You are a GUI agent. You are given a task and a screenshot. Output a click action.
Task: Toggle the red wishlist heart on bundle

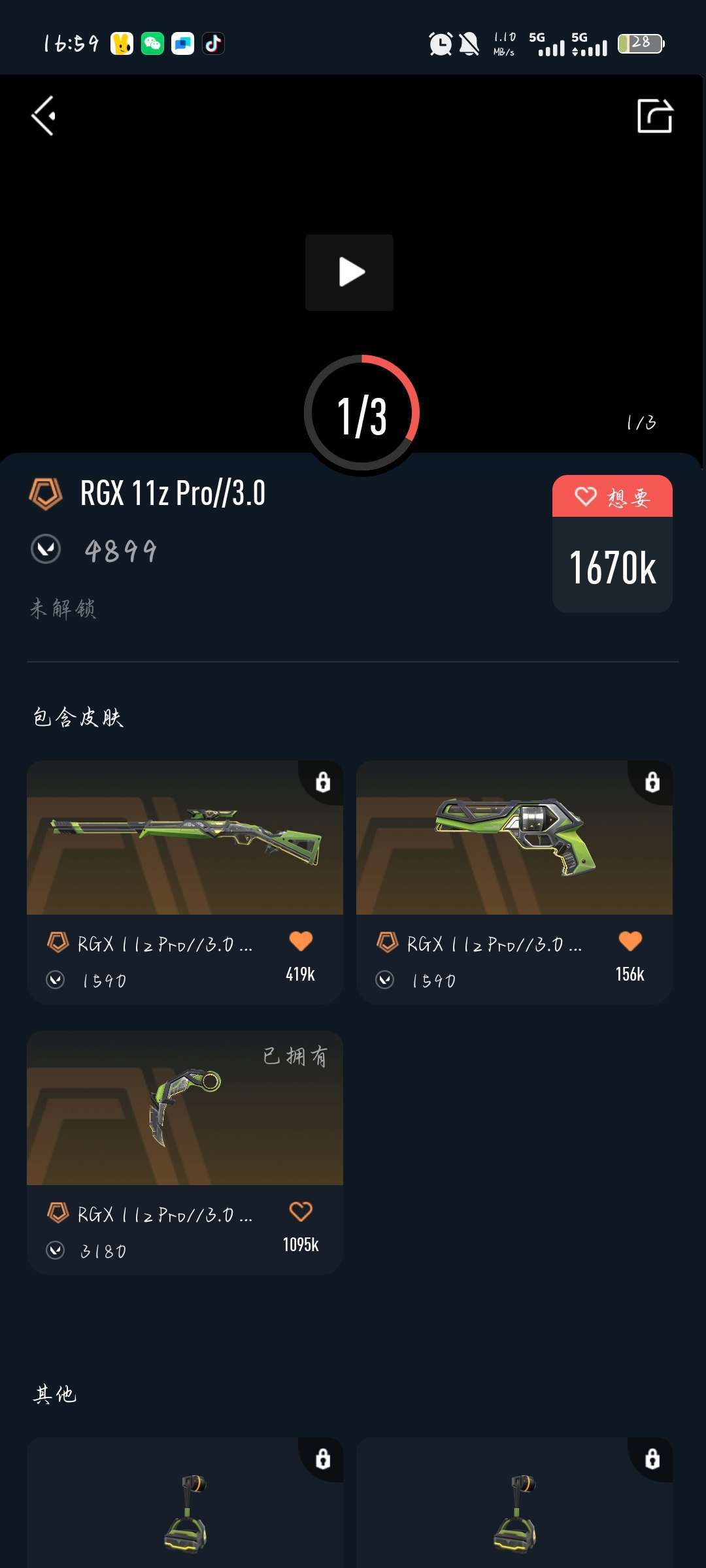pos(613,497)
